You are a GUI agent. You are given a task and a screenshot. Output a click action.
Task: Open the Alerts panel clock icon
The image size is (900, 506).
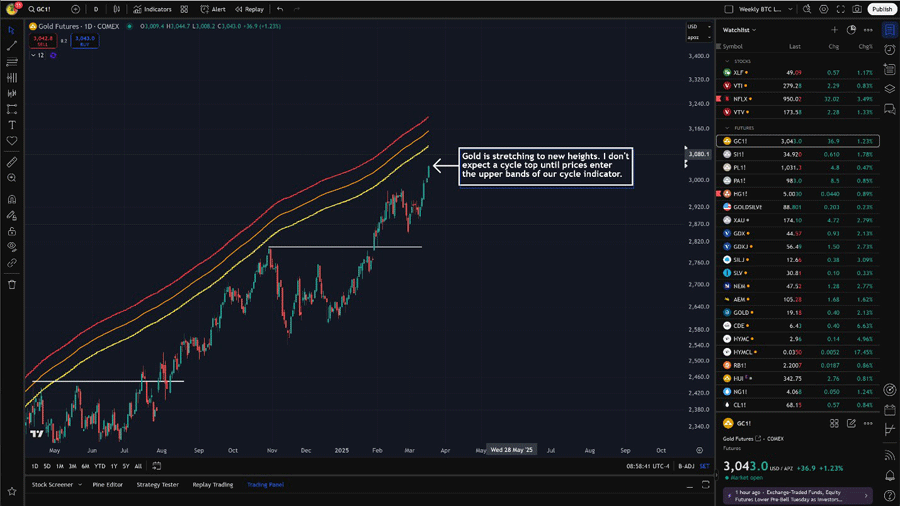pos(889,50)
